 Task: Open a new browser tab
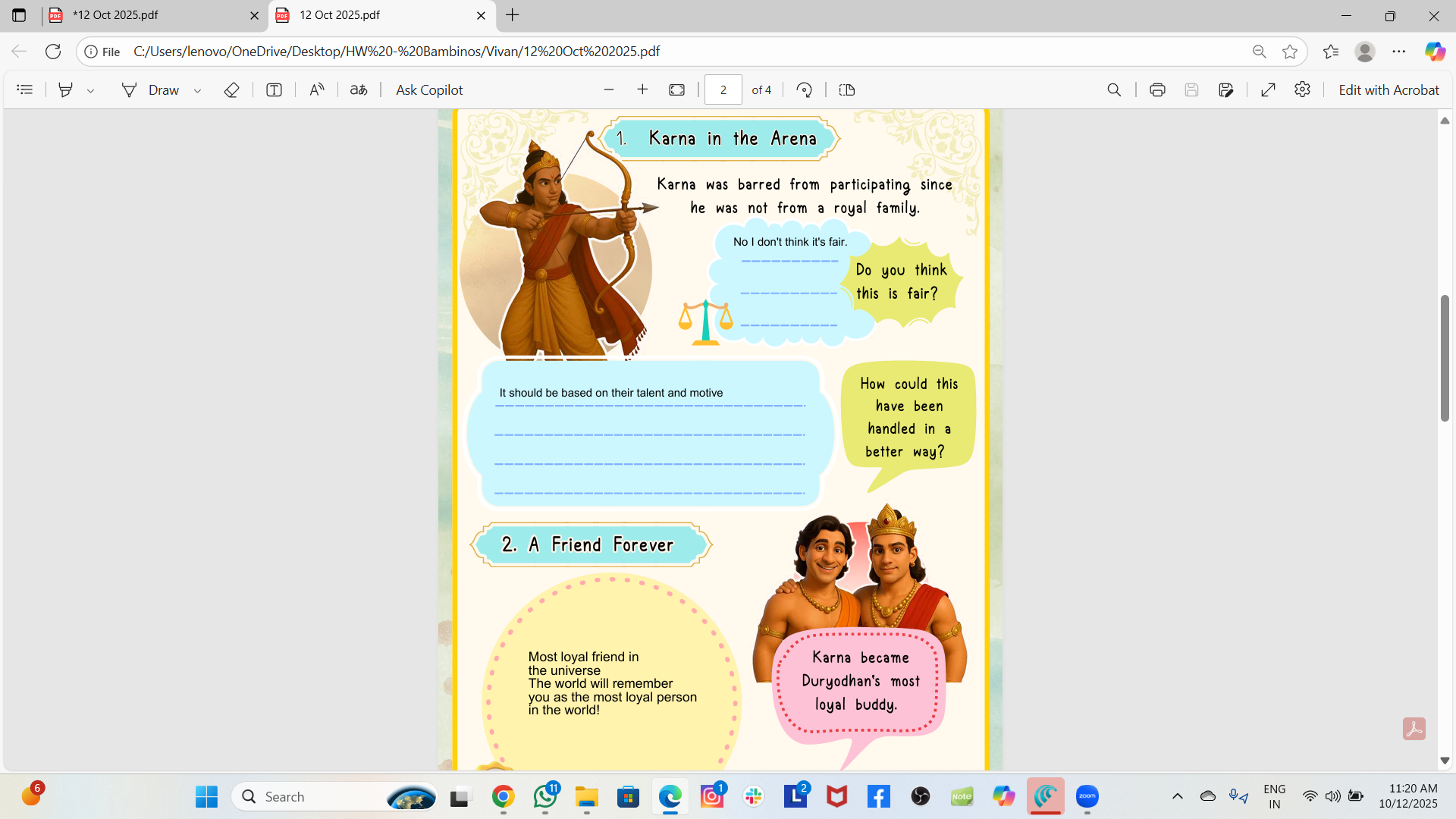pyautogui.click(x=513, y=15)
